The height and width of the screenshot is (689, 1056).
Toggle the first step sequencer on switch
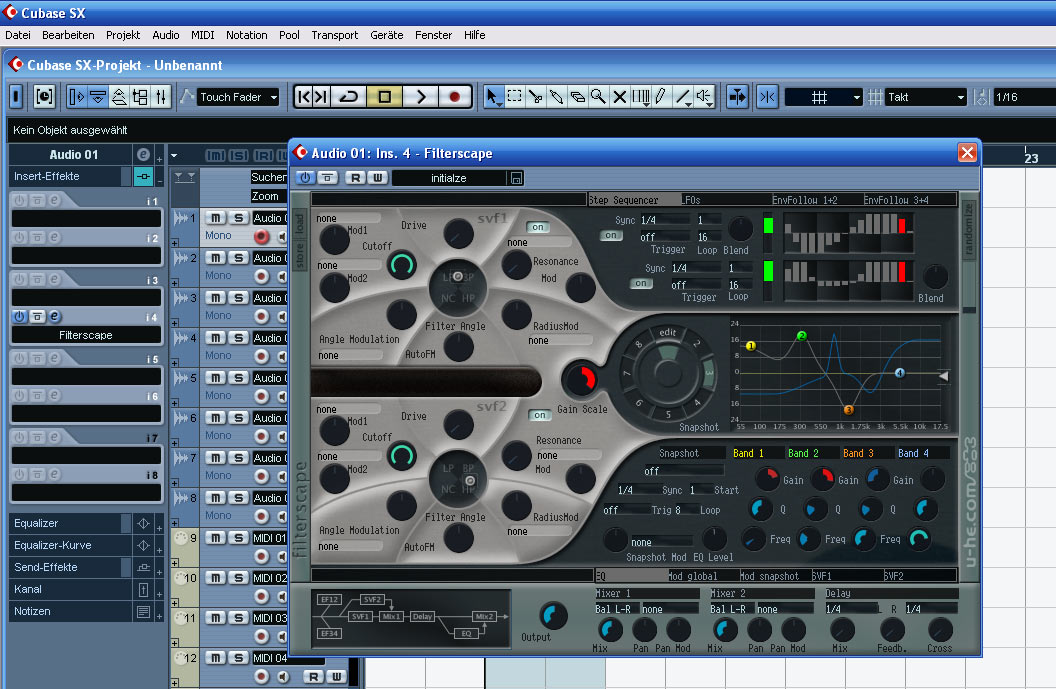611,236
